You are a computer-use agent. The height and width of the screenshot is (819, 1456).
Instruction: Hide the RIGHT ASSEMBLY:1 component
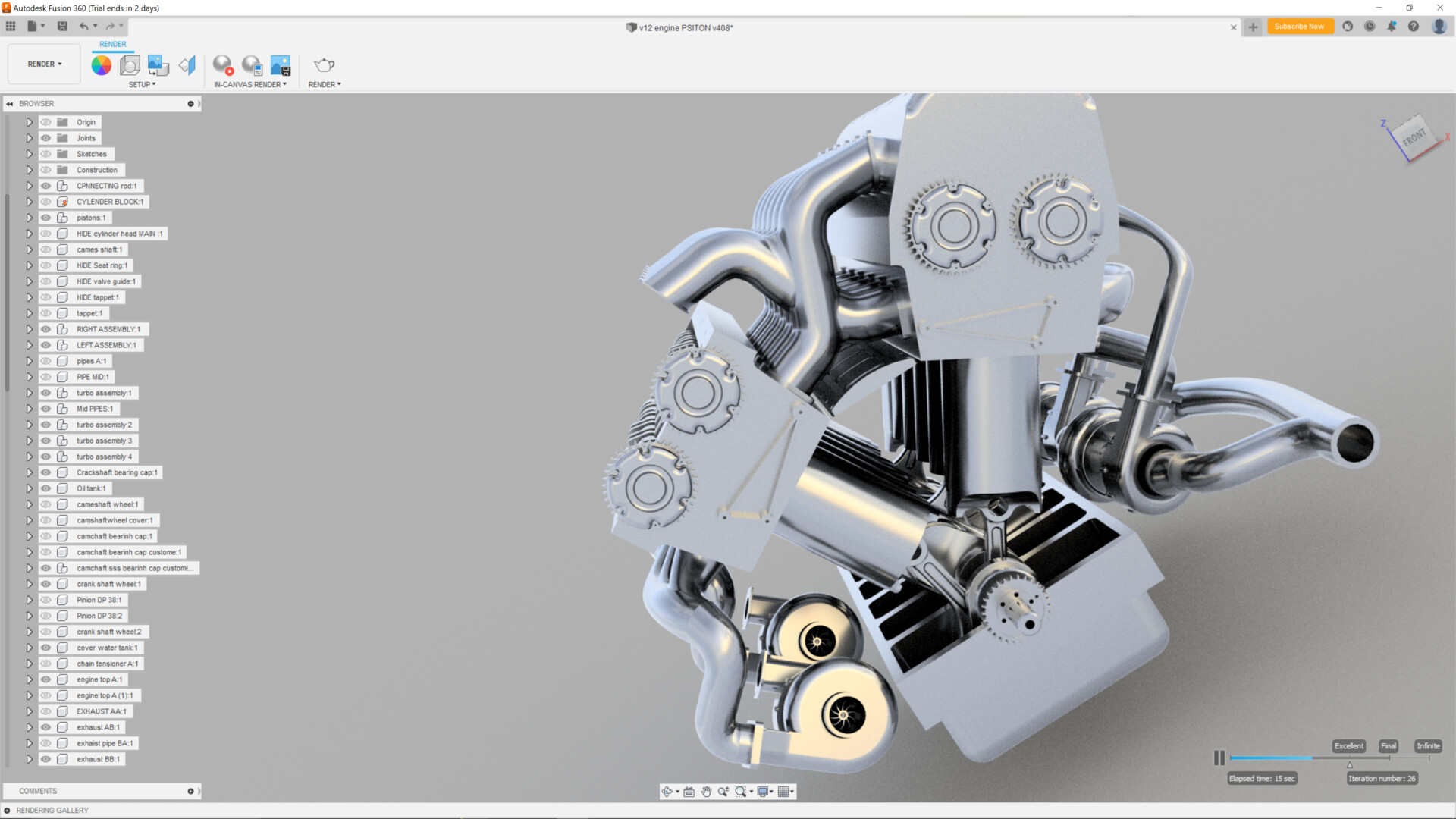point(45,329)
